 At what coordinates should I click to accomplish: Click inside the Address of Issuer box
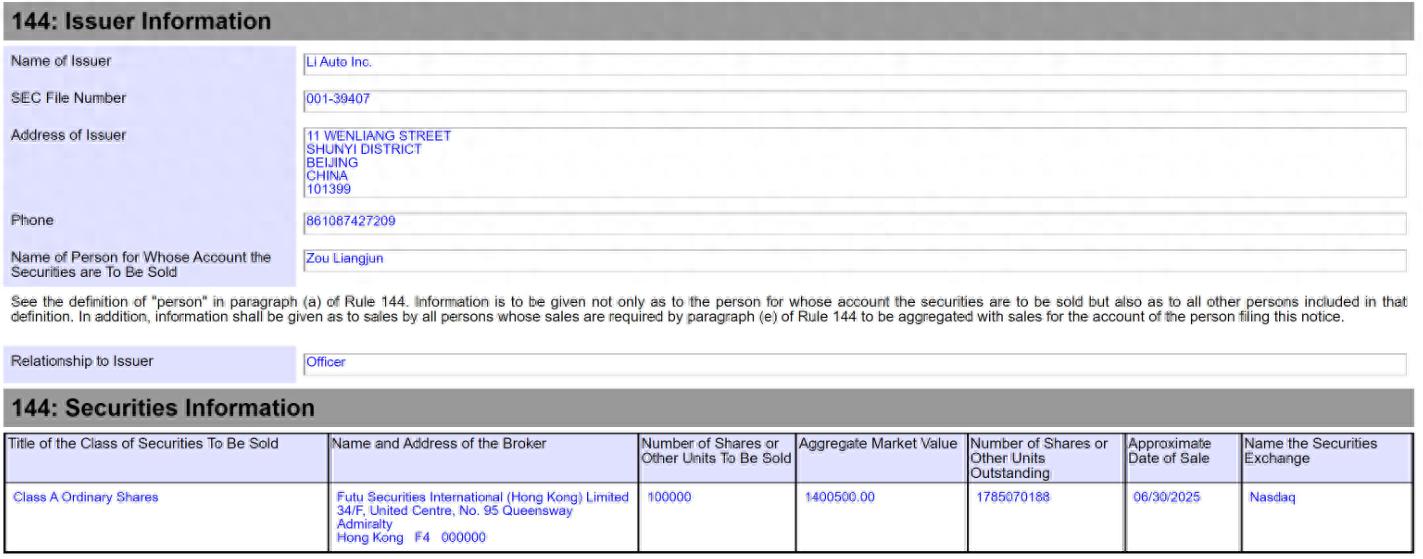point(854,162)
